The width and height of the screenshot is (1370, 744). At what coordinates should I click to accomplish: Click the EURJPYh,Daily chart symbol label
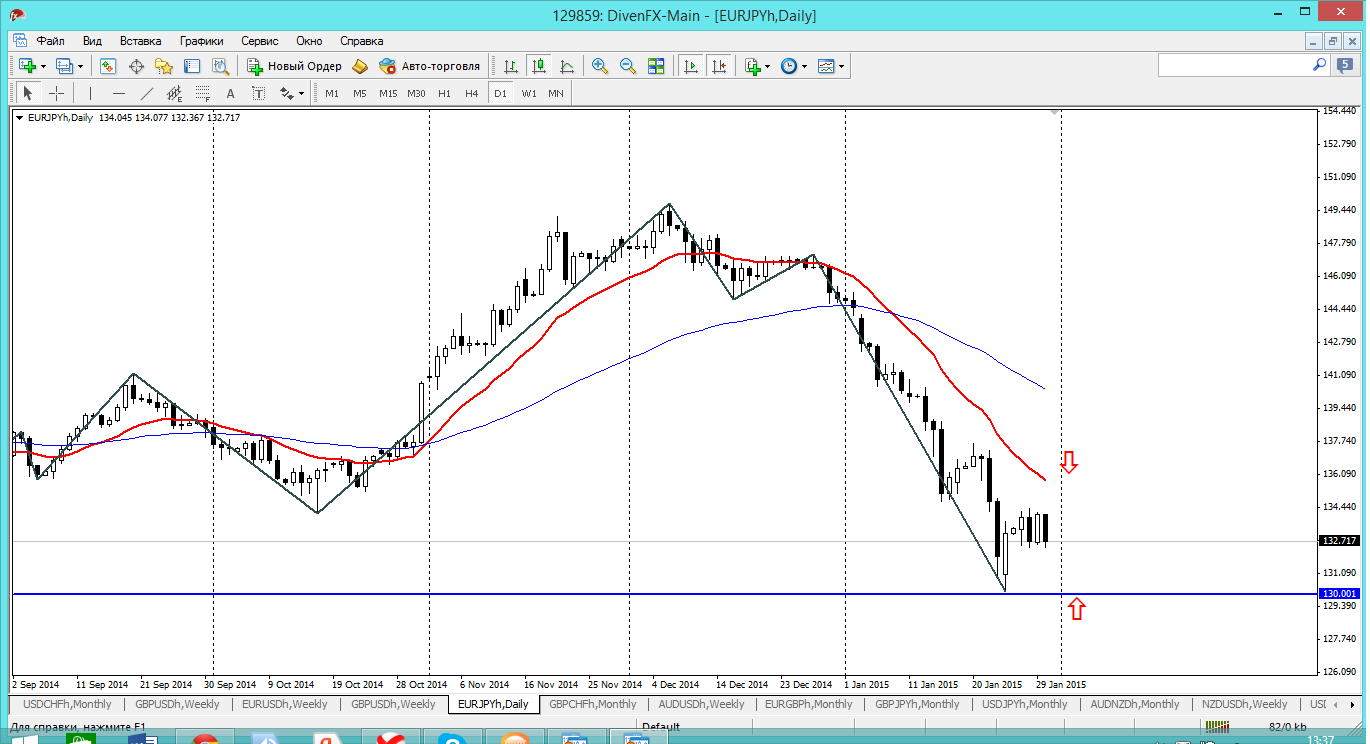pyautogui.click(x=61, y=117)
